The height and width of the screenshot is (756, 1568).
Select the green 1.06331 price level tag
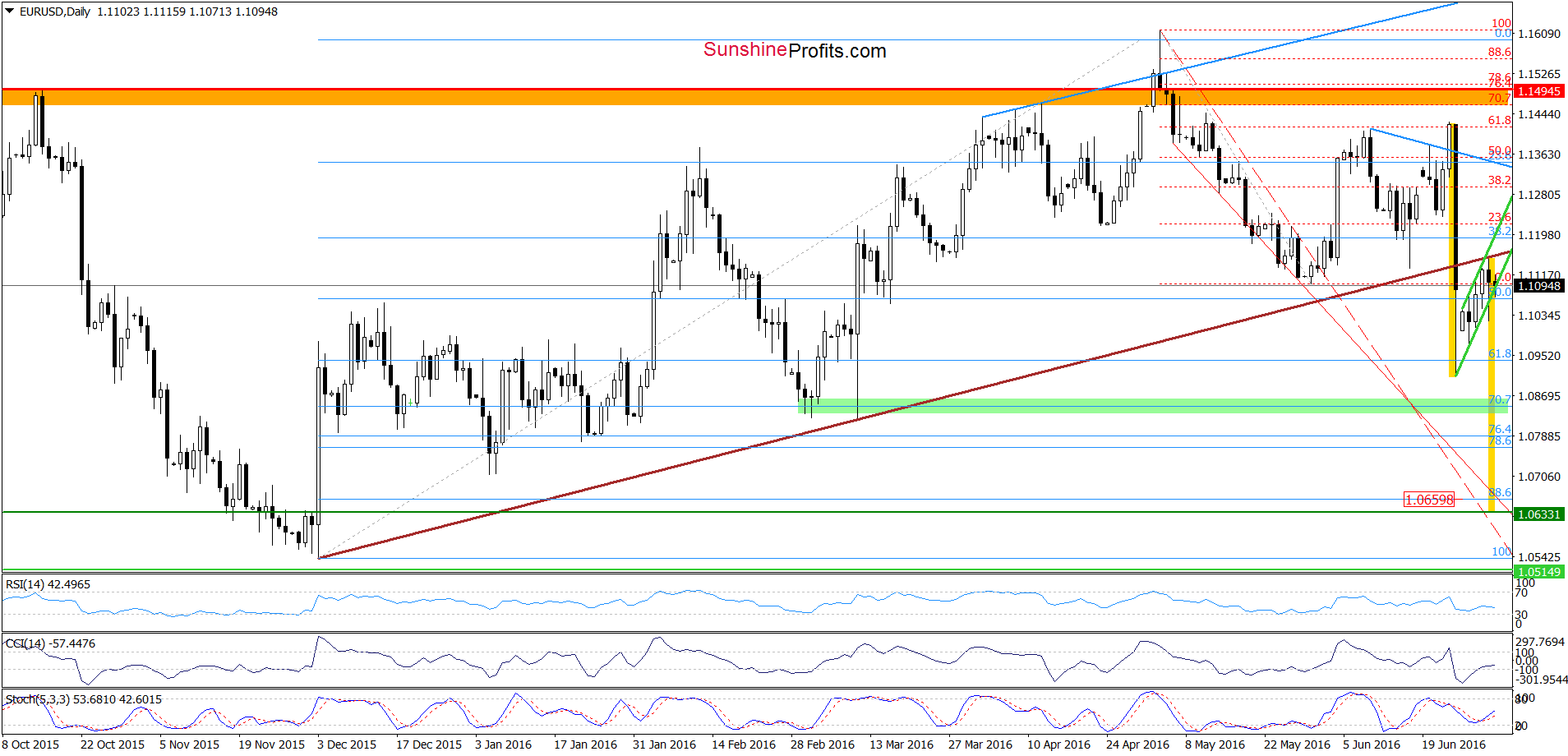pos(1538,514)
